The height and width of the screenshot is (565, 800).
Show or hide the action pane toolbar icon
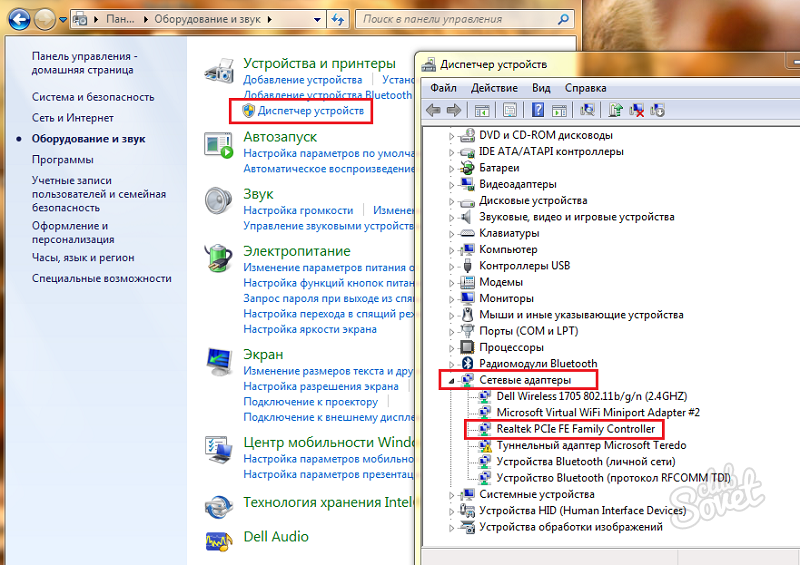pos(559,110)
